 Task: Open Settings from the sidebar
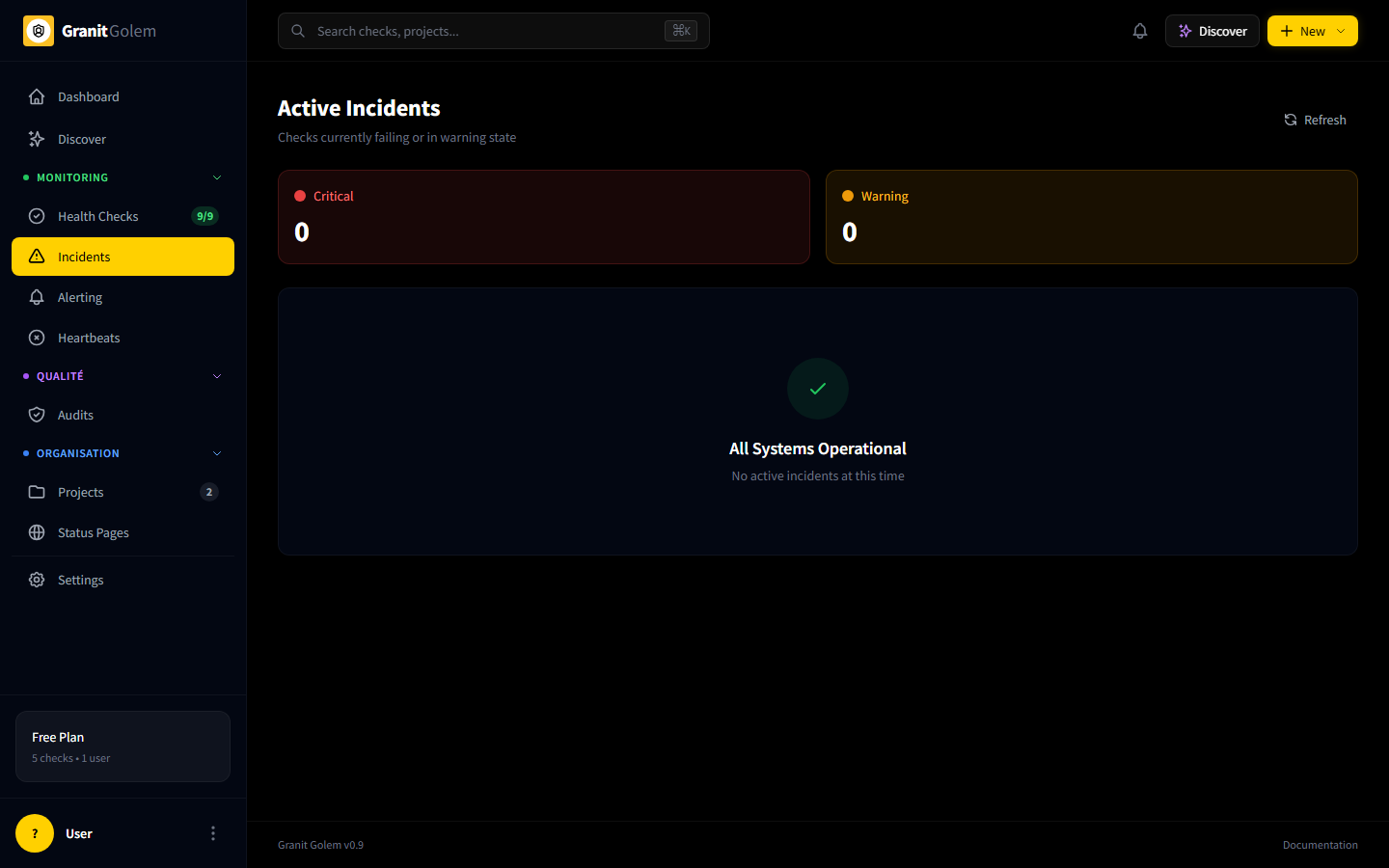(x=123, y=580)
